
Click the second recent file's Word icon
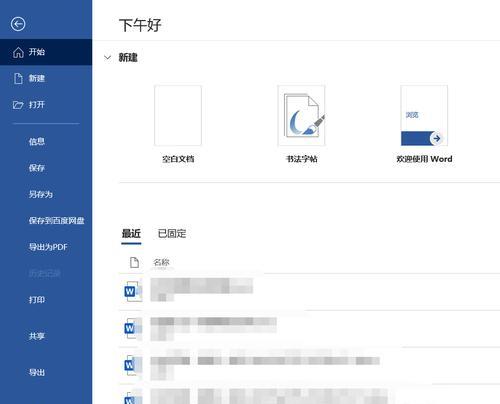133,328
